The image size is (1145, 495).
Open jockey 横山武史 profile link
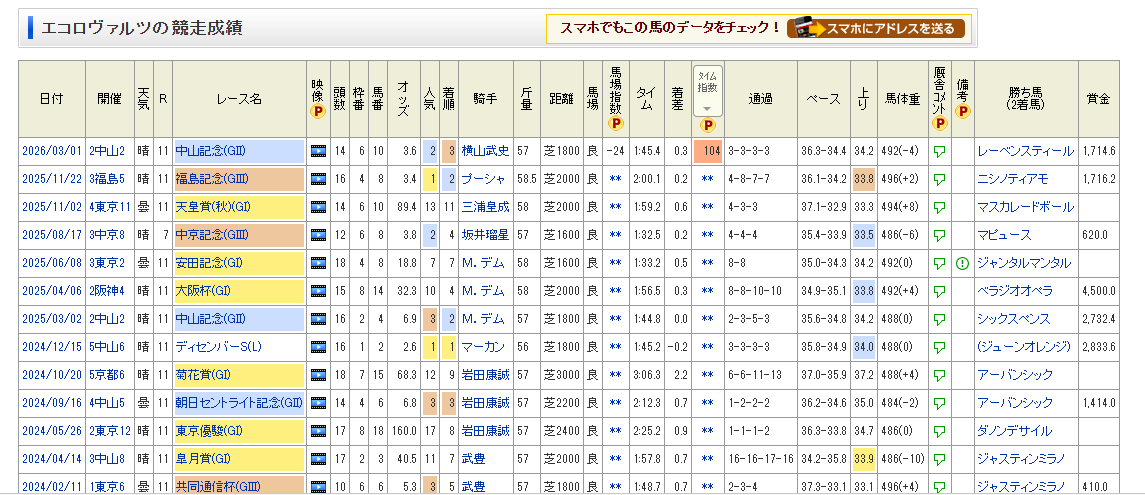tap(485, 151)
